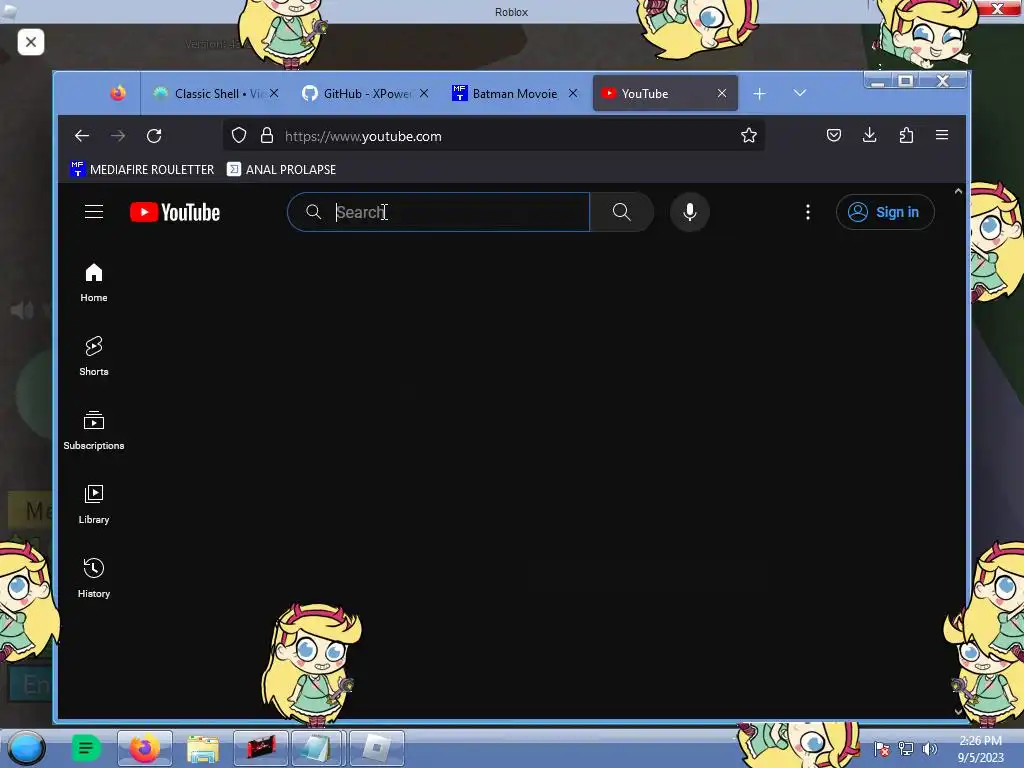Screen dimensions: 1024x768
Task: Open volume control in system tray
Action: [929, 749]
